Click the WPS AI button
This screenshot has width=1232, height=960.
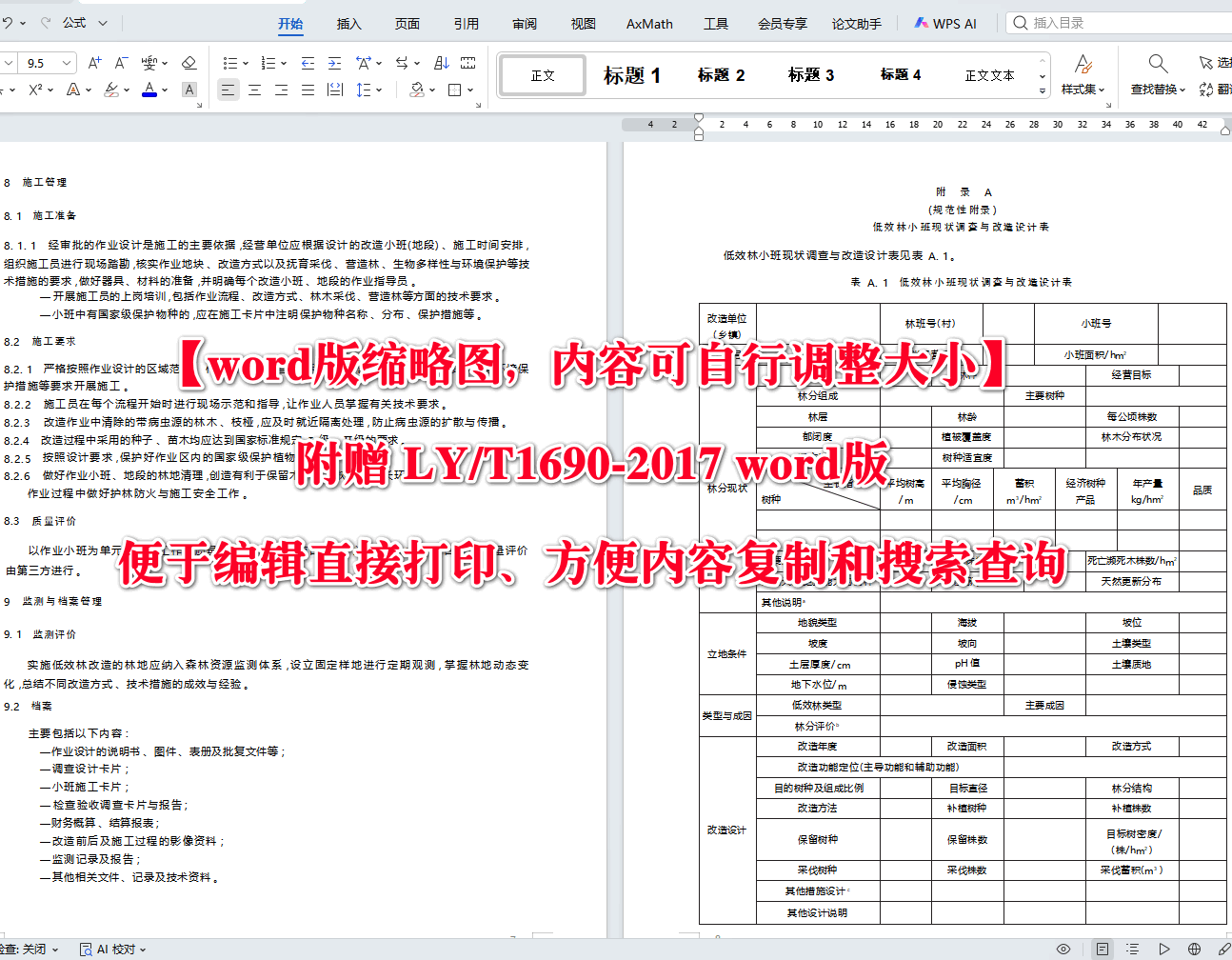(x=945, y=23)
